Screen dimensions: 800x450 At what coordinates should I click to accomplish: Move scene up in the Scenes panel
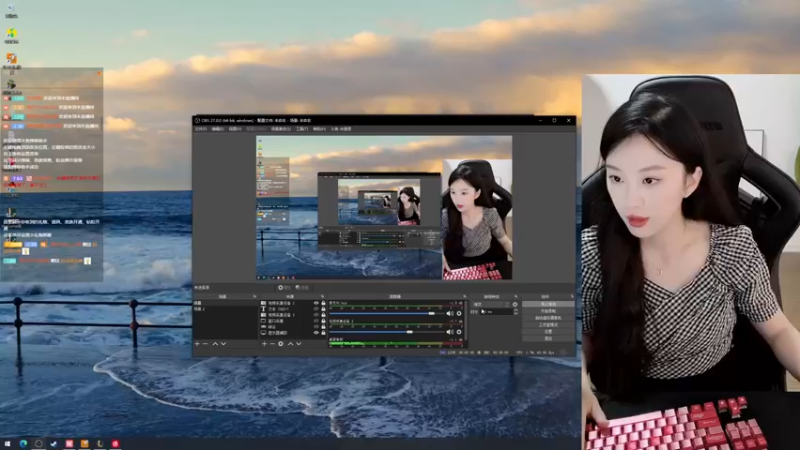(215, 344)
